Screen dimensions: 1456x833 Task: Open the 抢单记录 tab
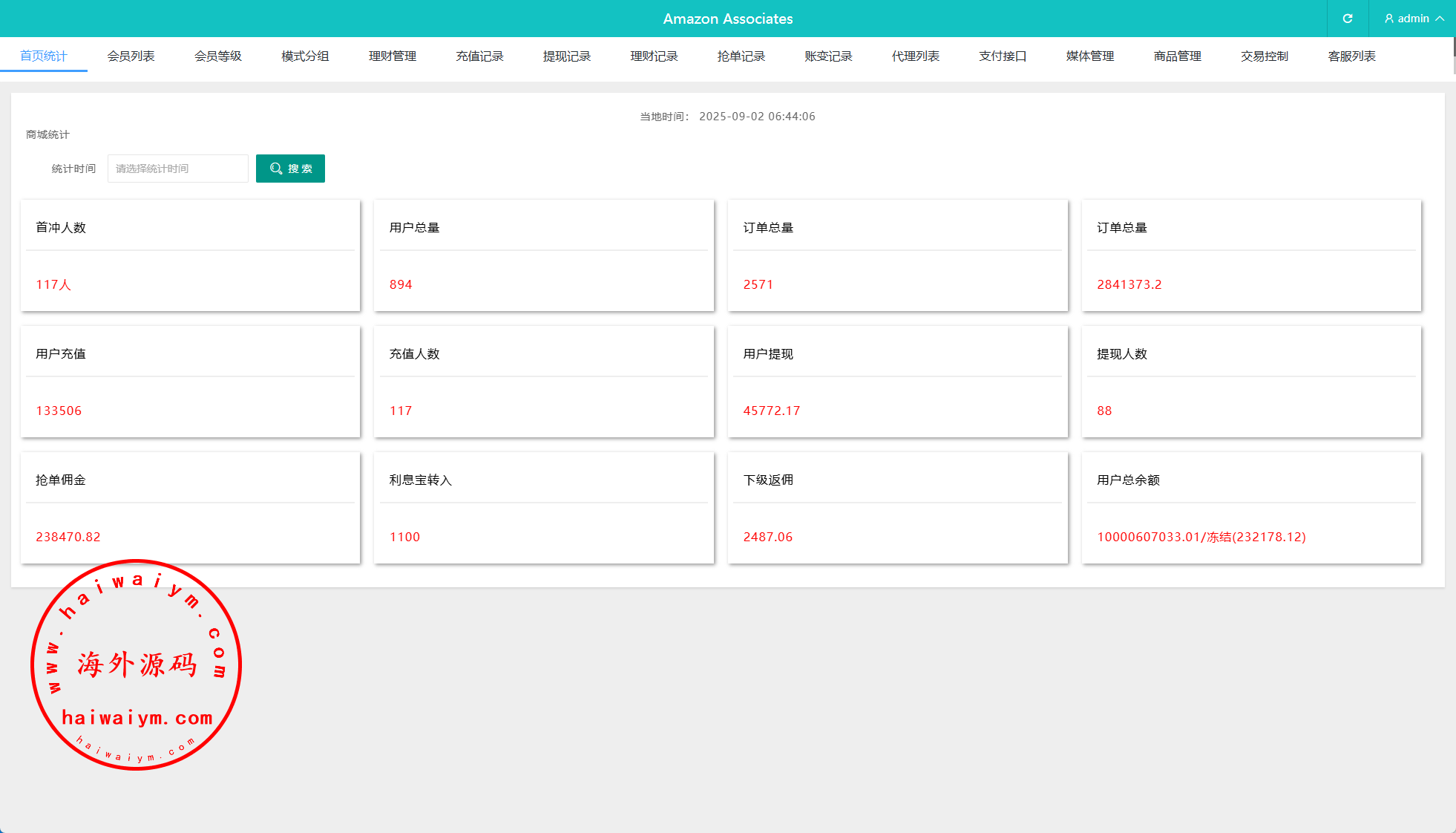point(741,56)
